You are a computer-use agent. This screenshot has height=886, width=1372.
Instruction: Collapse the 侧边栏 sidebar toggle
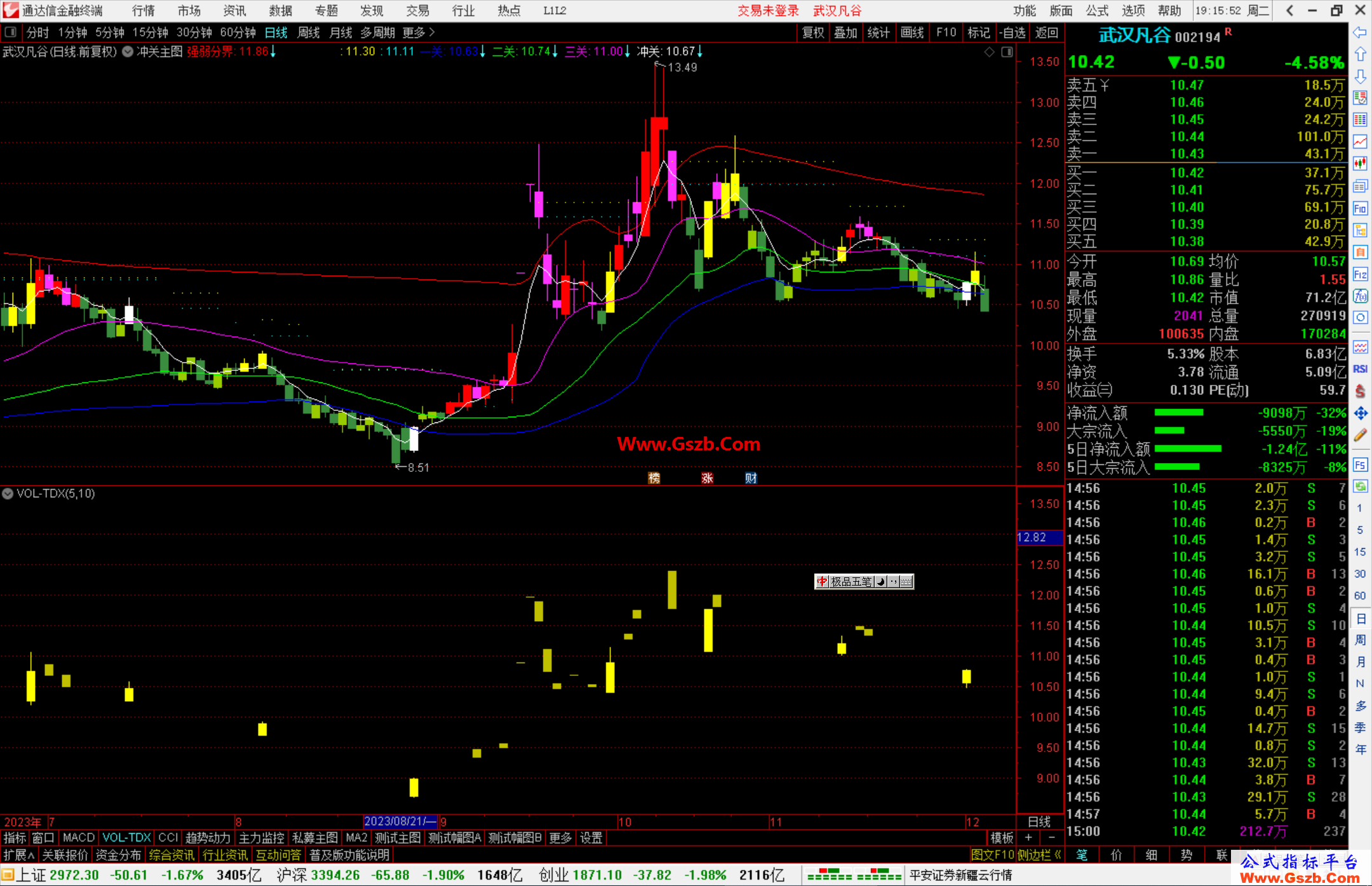coord(1039,855)
